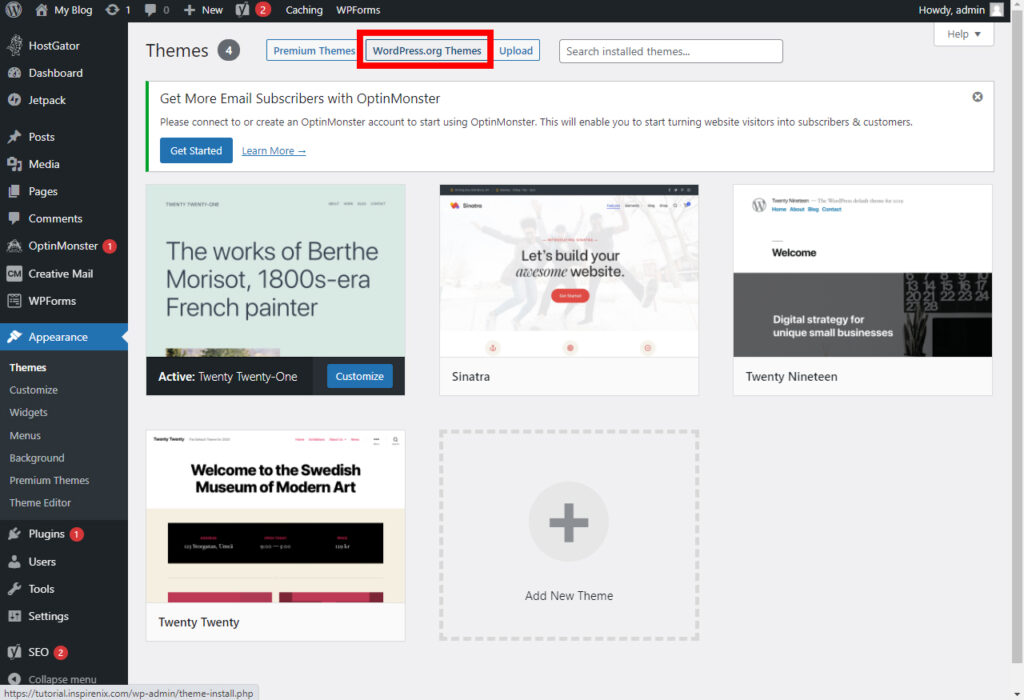Focus the Search installed themes field

(671, 51)
